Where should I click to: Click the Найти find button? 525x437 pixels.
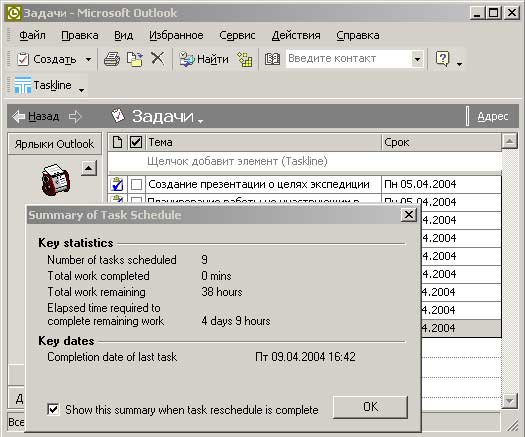(x=204, y=59)
